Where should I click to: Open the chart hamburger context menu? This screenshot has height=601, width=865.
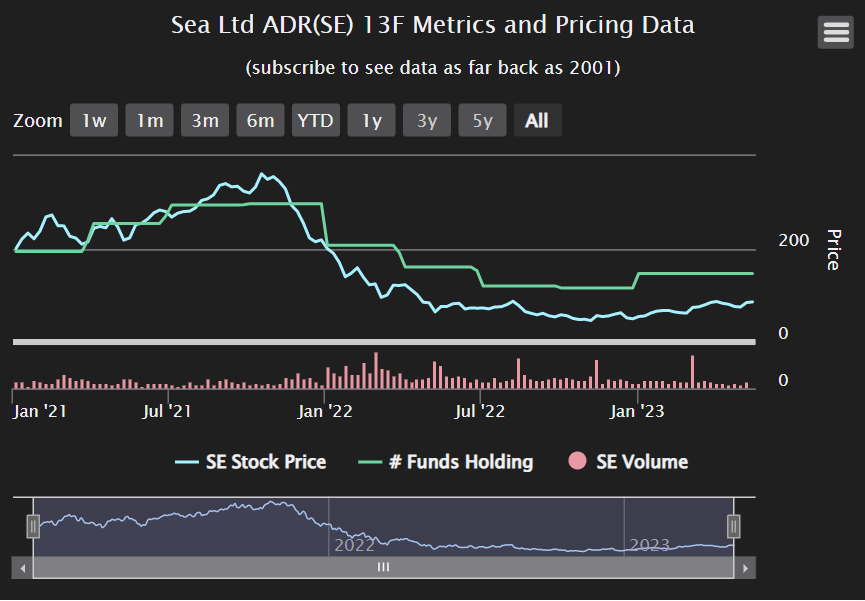(835, 32)
